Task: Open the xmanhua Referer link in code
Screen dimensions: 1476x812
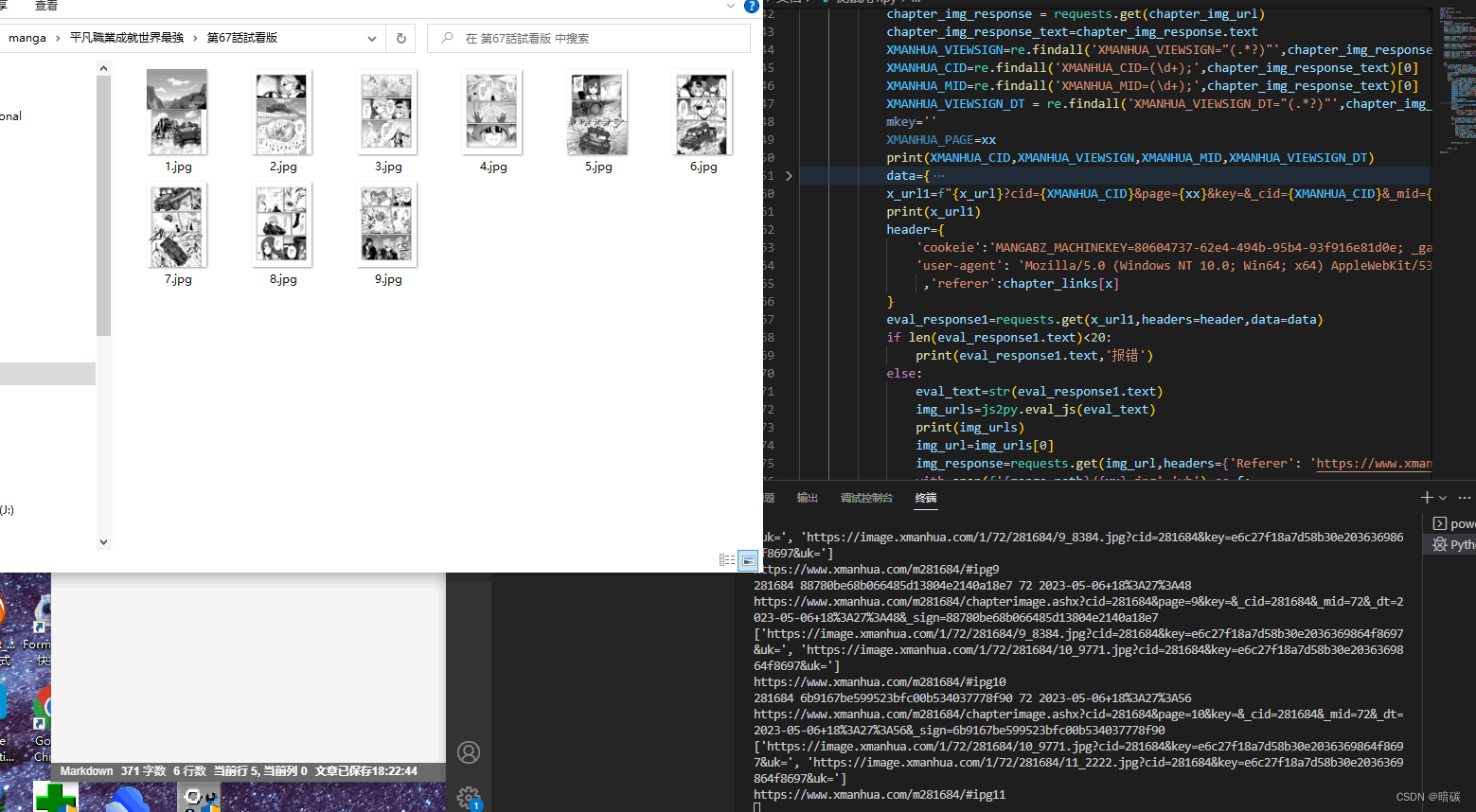Action: [1374, 464]
